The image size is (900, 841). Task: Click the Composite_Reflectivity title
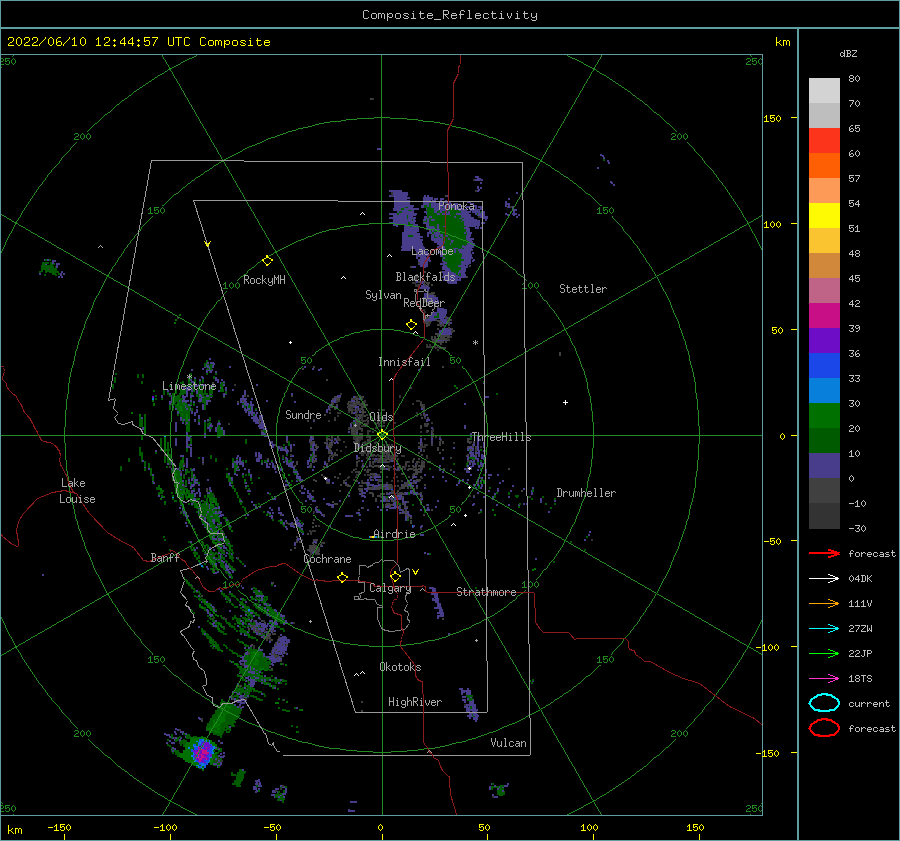pos(450,15)
